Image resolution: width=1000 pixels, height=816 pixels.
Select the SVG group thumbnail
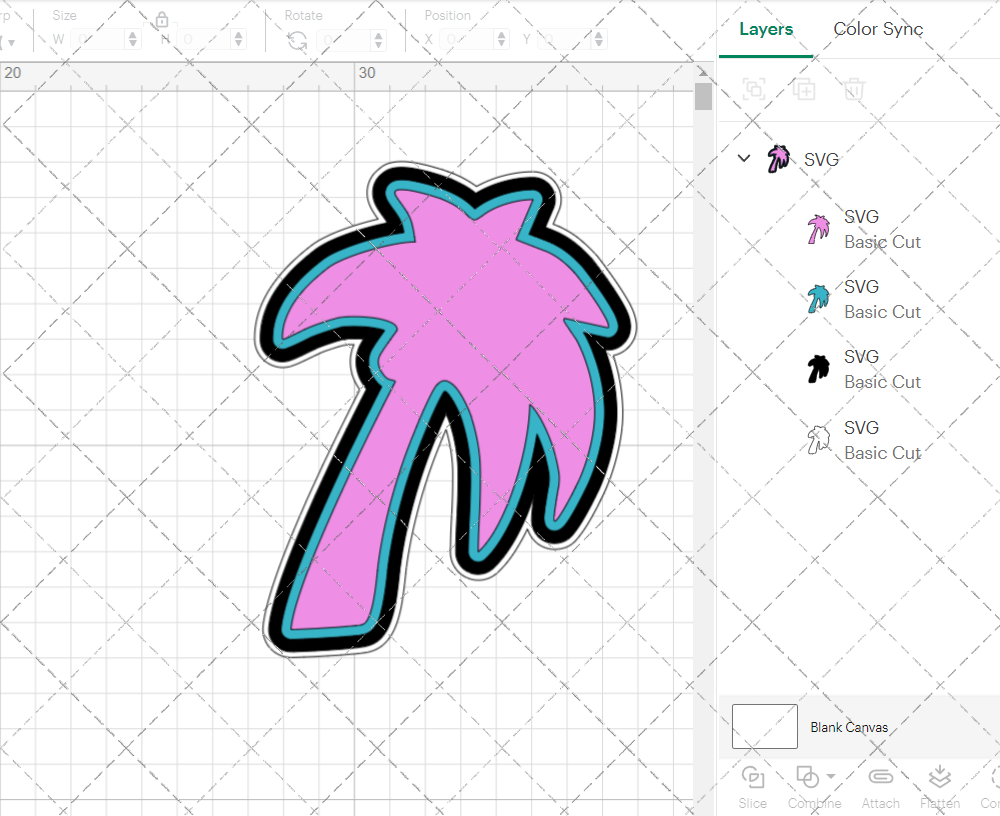point(779,159)
